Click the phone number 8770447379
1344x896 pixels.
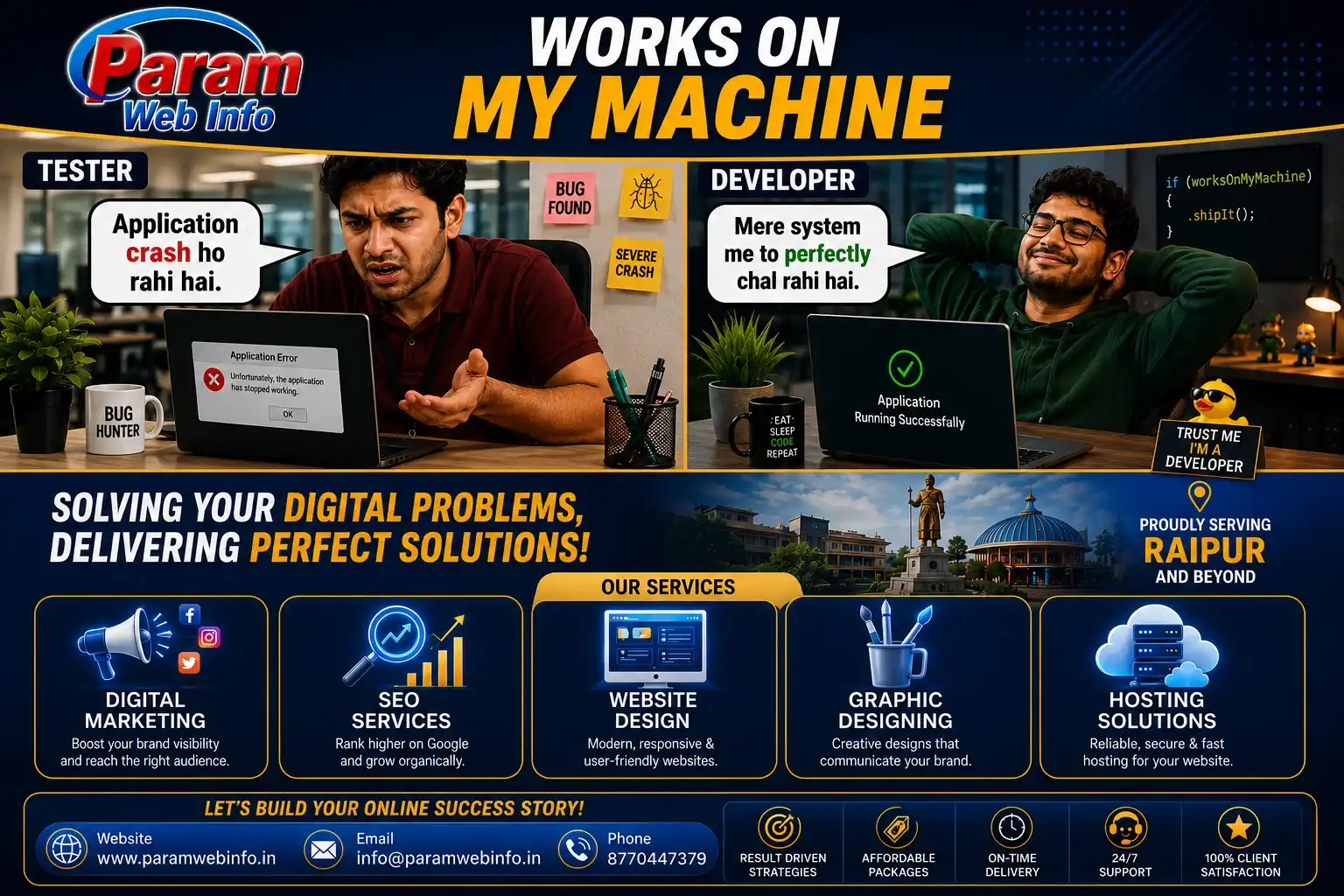656,858
